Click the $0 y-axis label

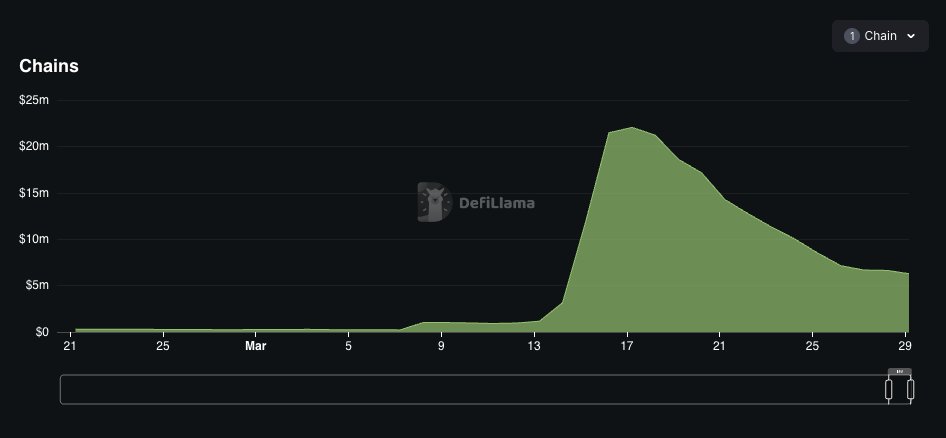click(x=42, y=332)
